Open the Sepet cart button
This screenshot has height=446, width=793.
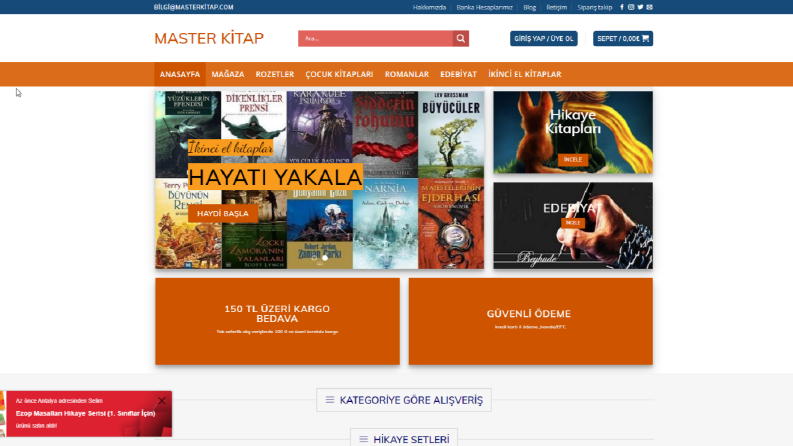(x=623, y=38)
